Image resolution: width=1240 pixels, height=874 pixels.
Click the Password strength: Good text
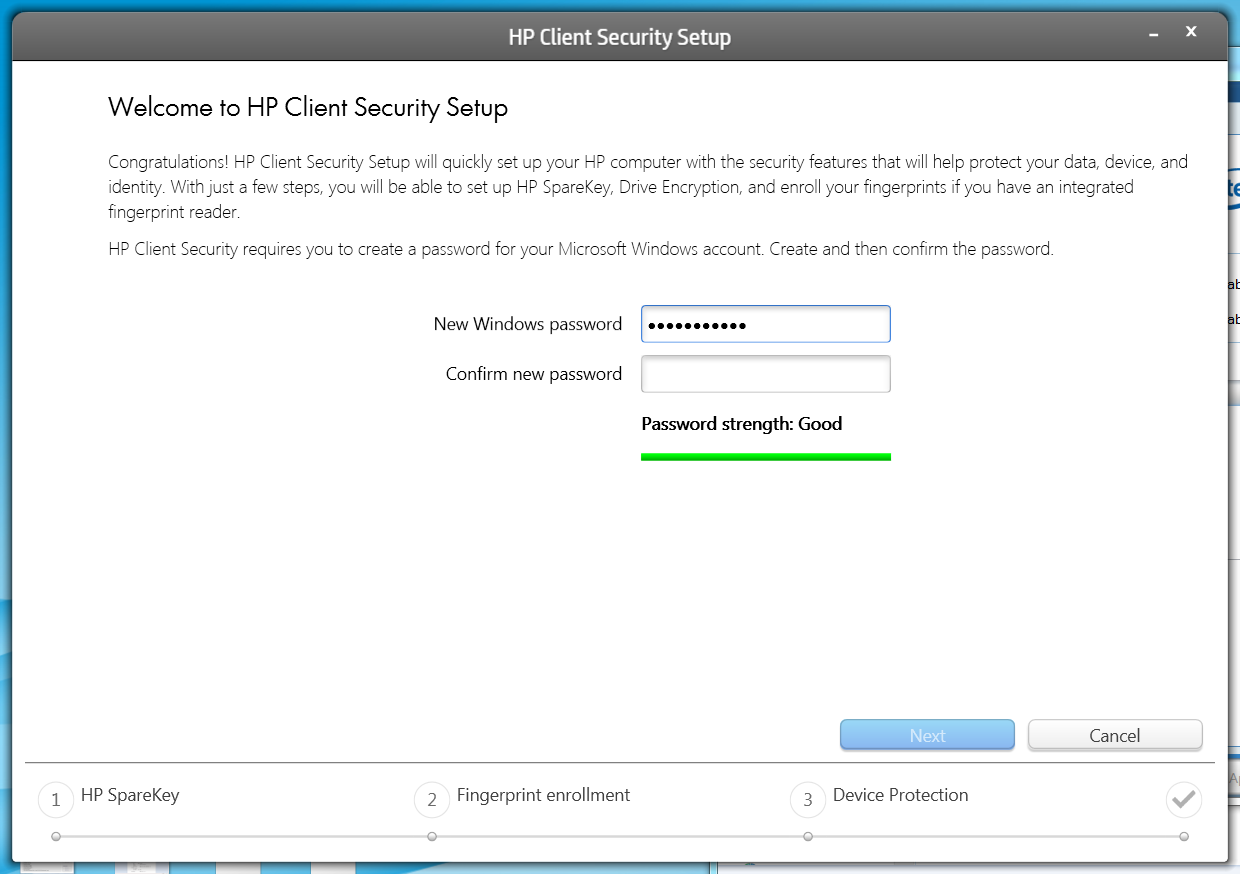741,424
